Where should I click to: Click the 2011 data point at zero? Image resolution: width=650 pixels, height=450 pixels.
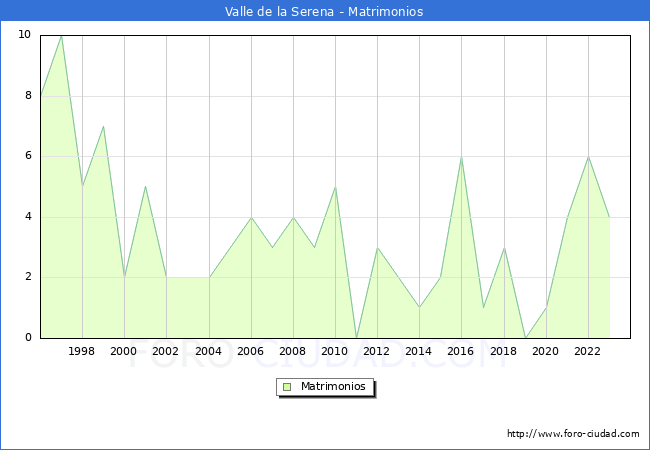(x=357, y=338)
